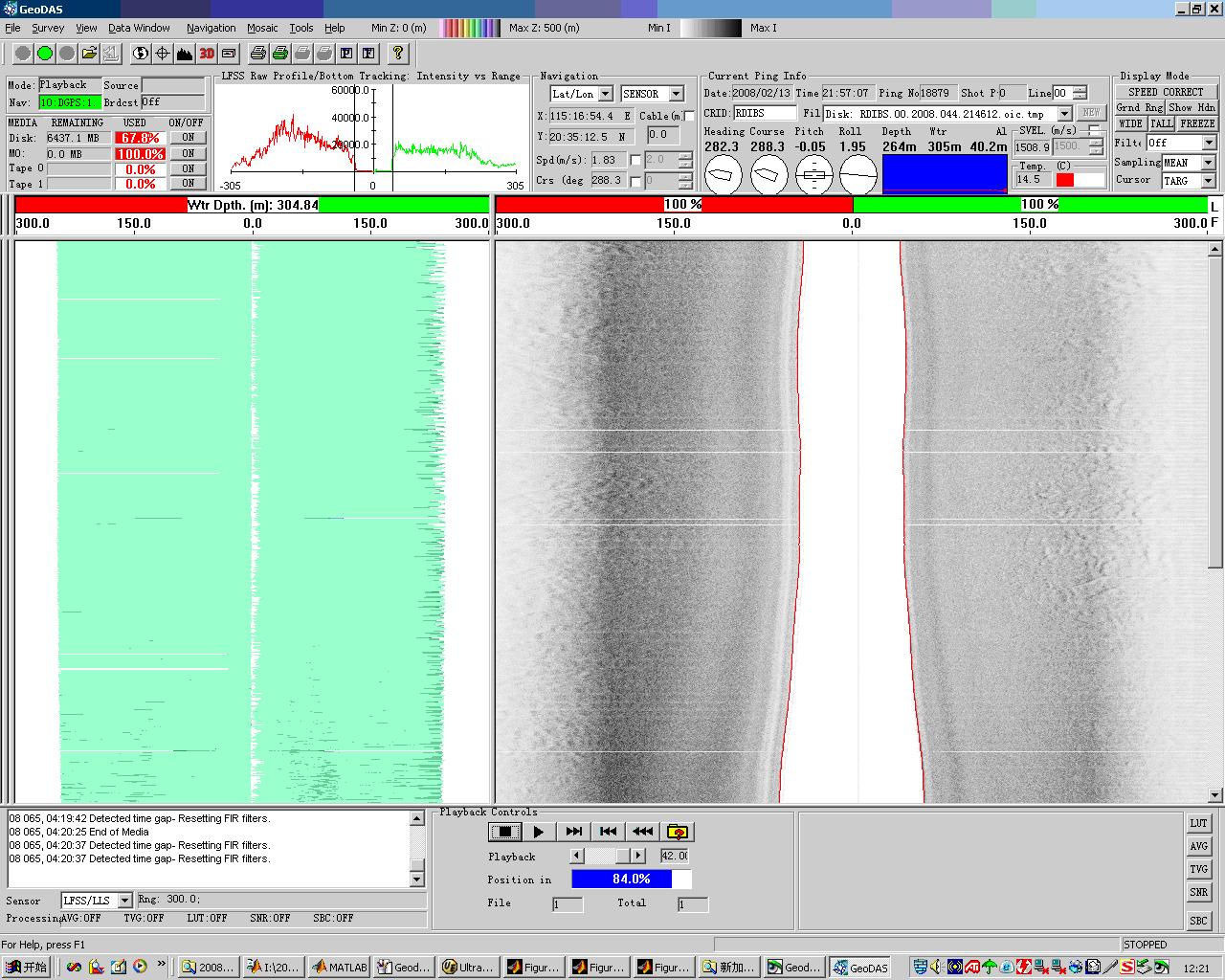
Task: Open the Lat/Lon coordinate format dropdown
Action: tap(605, 94)
